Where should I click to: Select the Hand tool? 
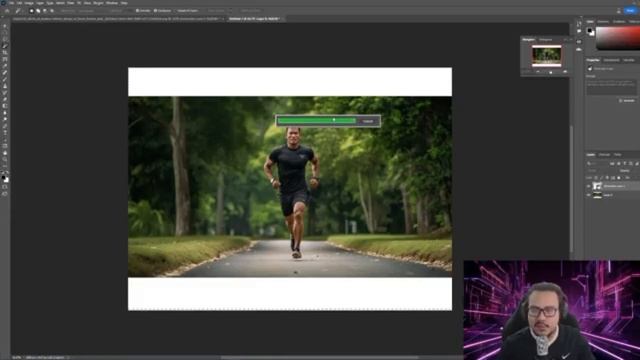coord(5,153)
